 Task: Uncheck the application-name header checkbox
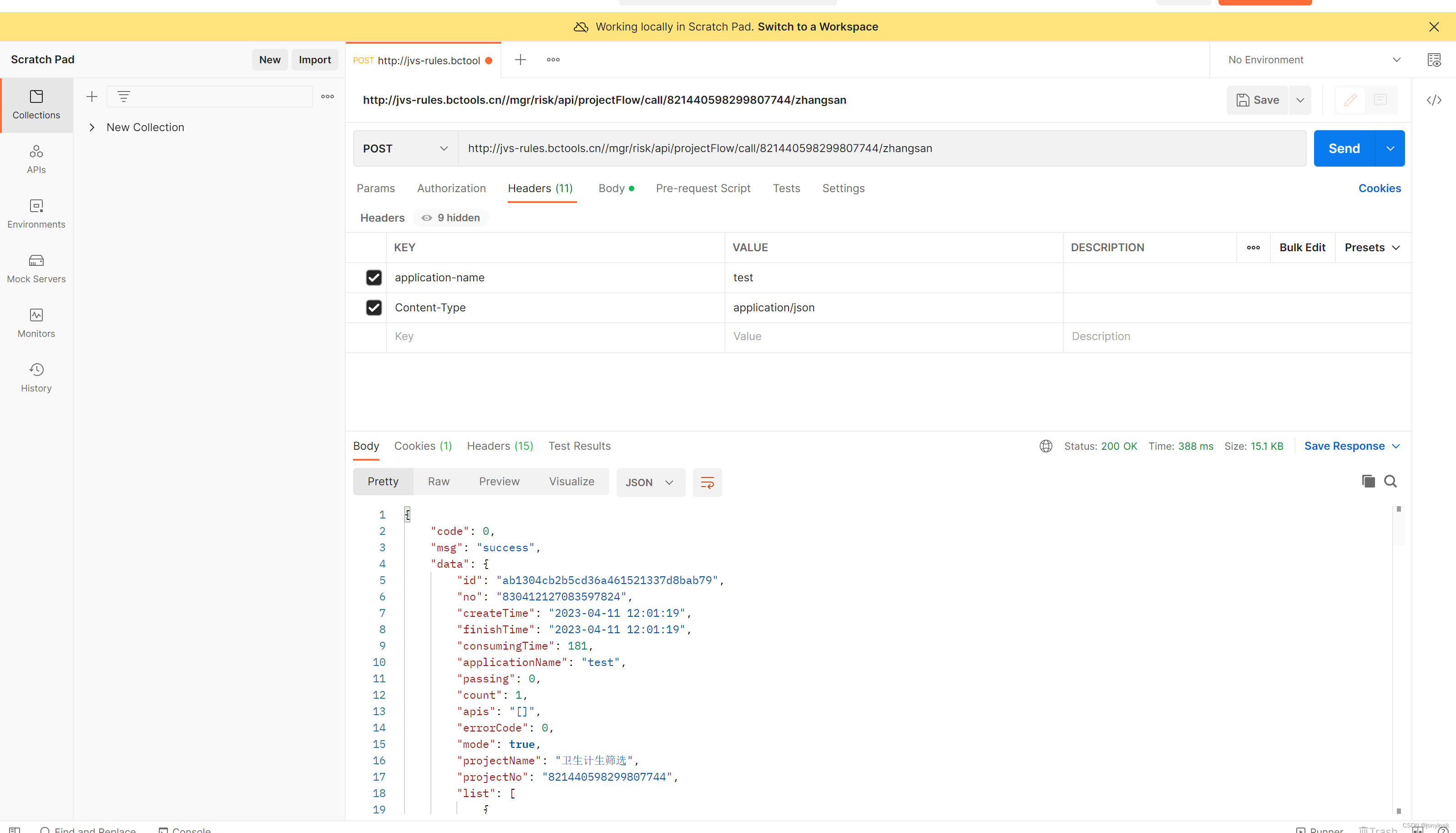click(x=374, y=278)
